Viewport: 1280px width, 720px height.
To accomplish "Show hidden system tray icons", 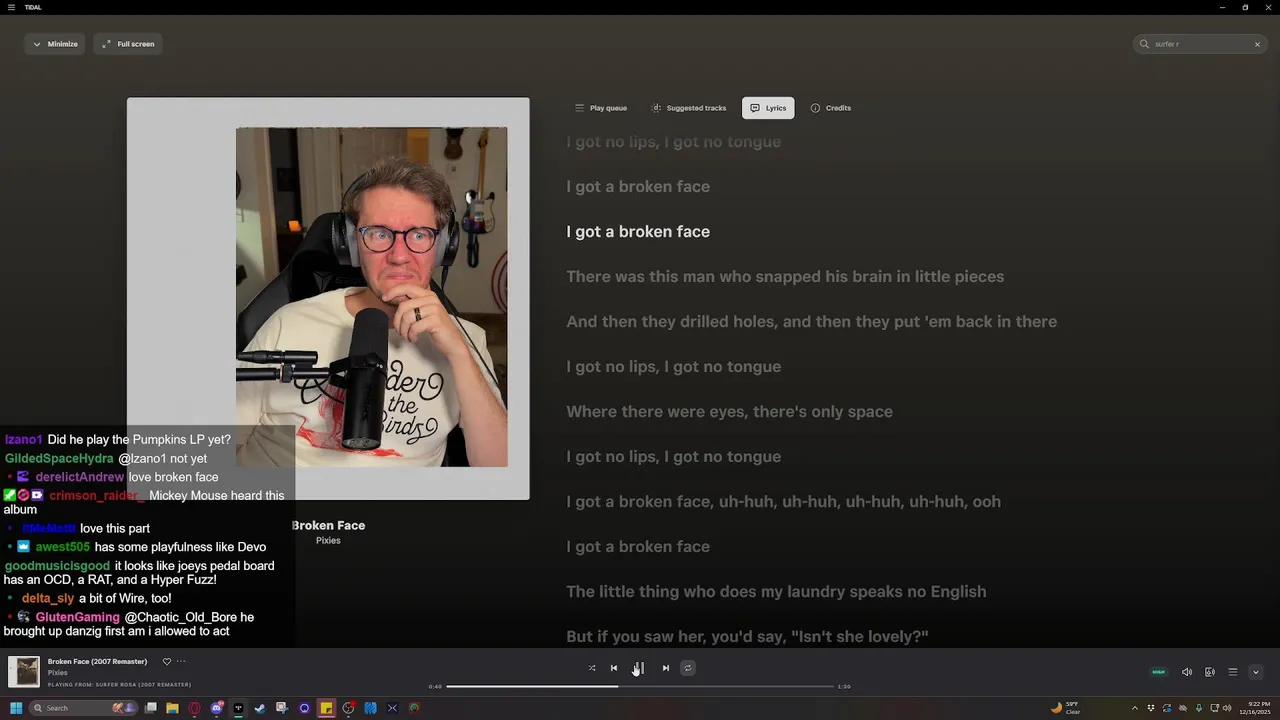I will click(1135, 708).
